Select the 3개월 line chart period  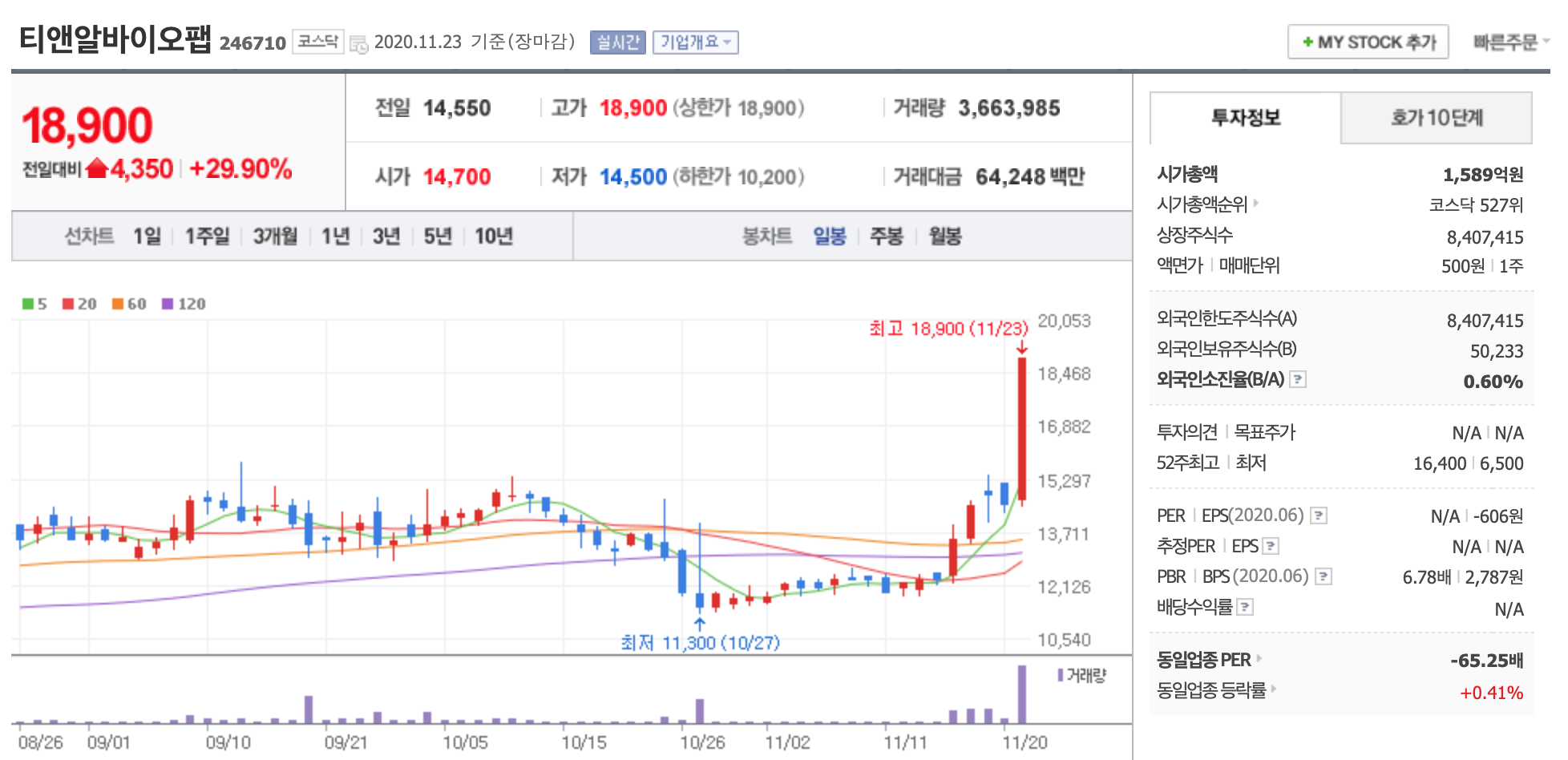point(275,236)
